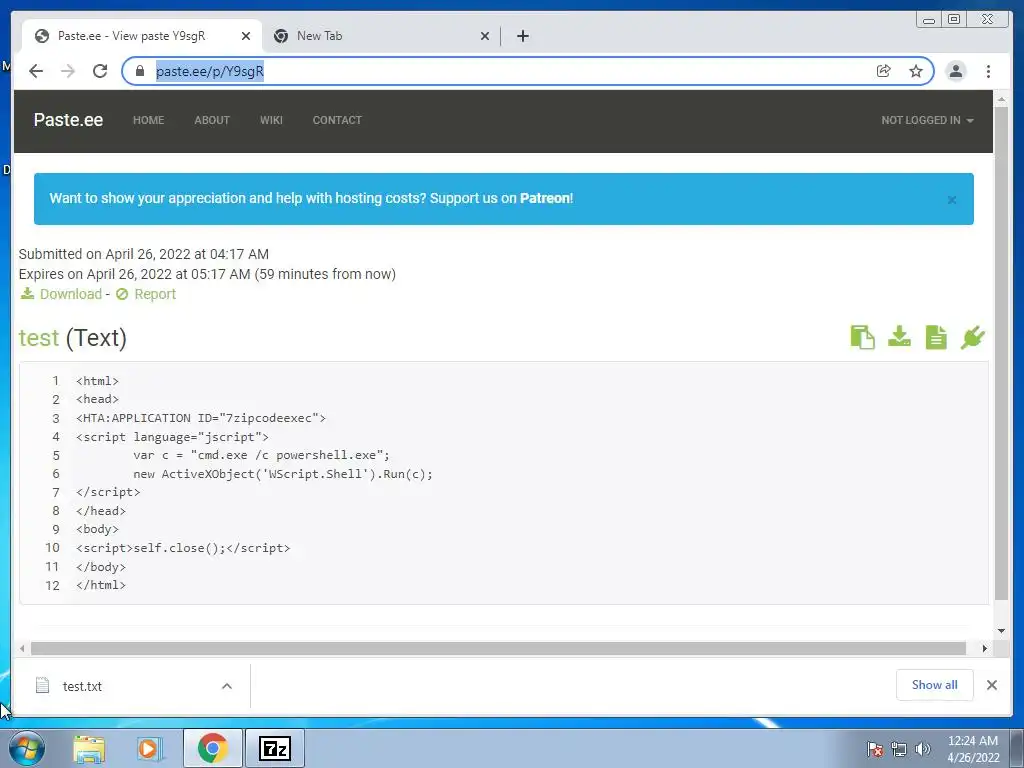Click the Action Center flag tray icon
The width and height of the screenshot is (1024, 768).
pos(874,749)
